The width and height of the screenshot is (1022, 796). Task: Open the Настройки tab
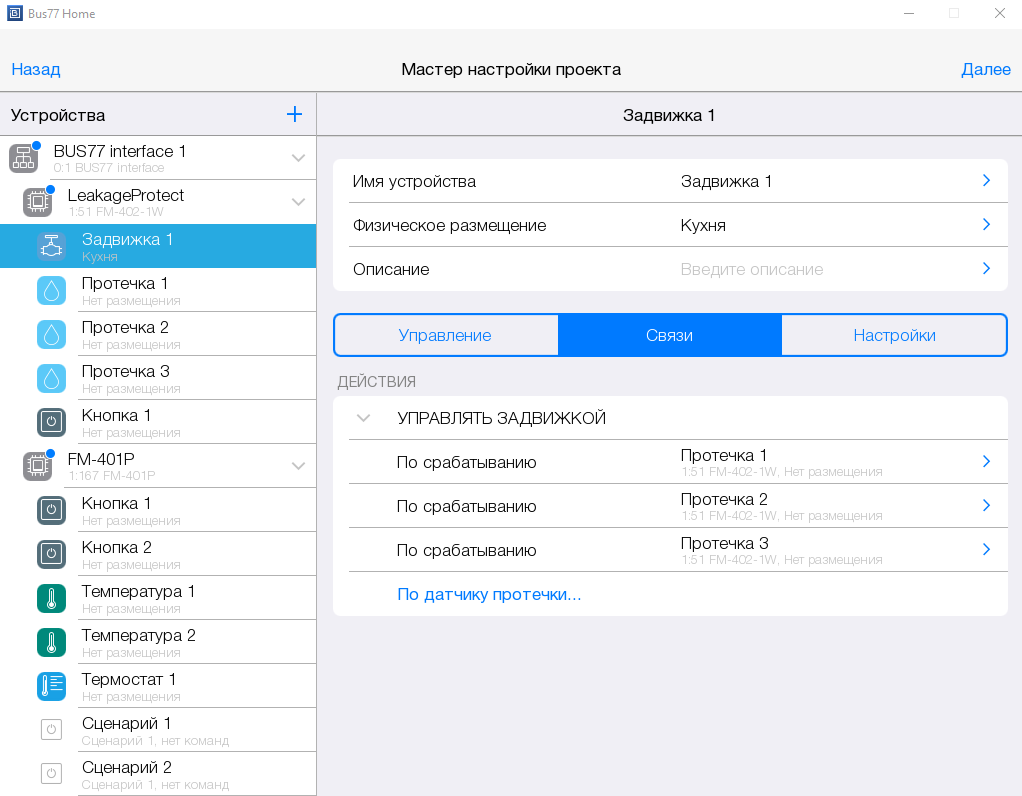pyautogui.click(x=894, y=335)
